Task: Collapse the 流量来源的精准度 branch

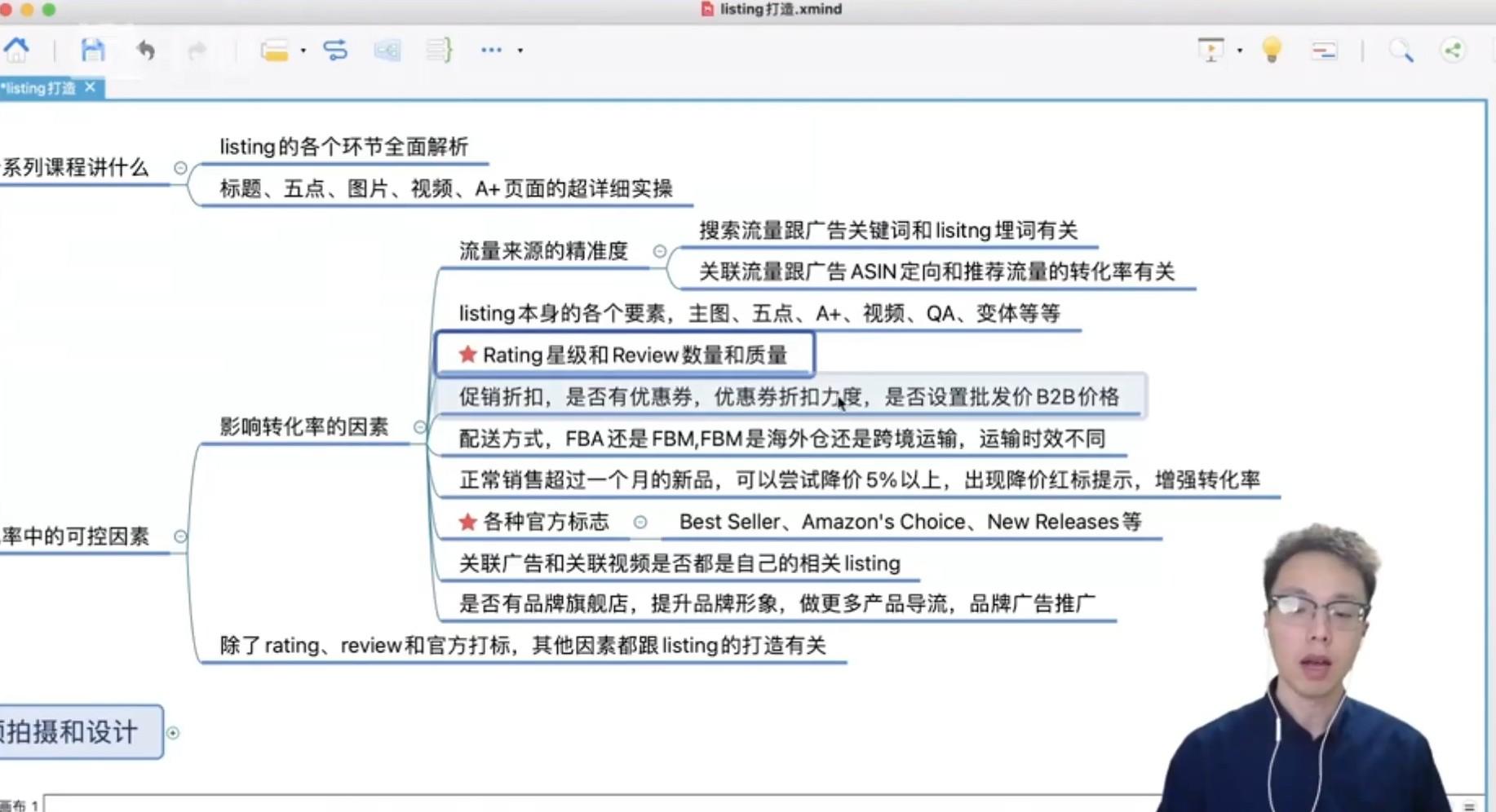Action: click(659, 251)
